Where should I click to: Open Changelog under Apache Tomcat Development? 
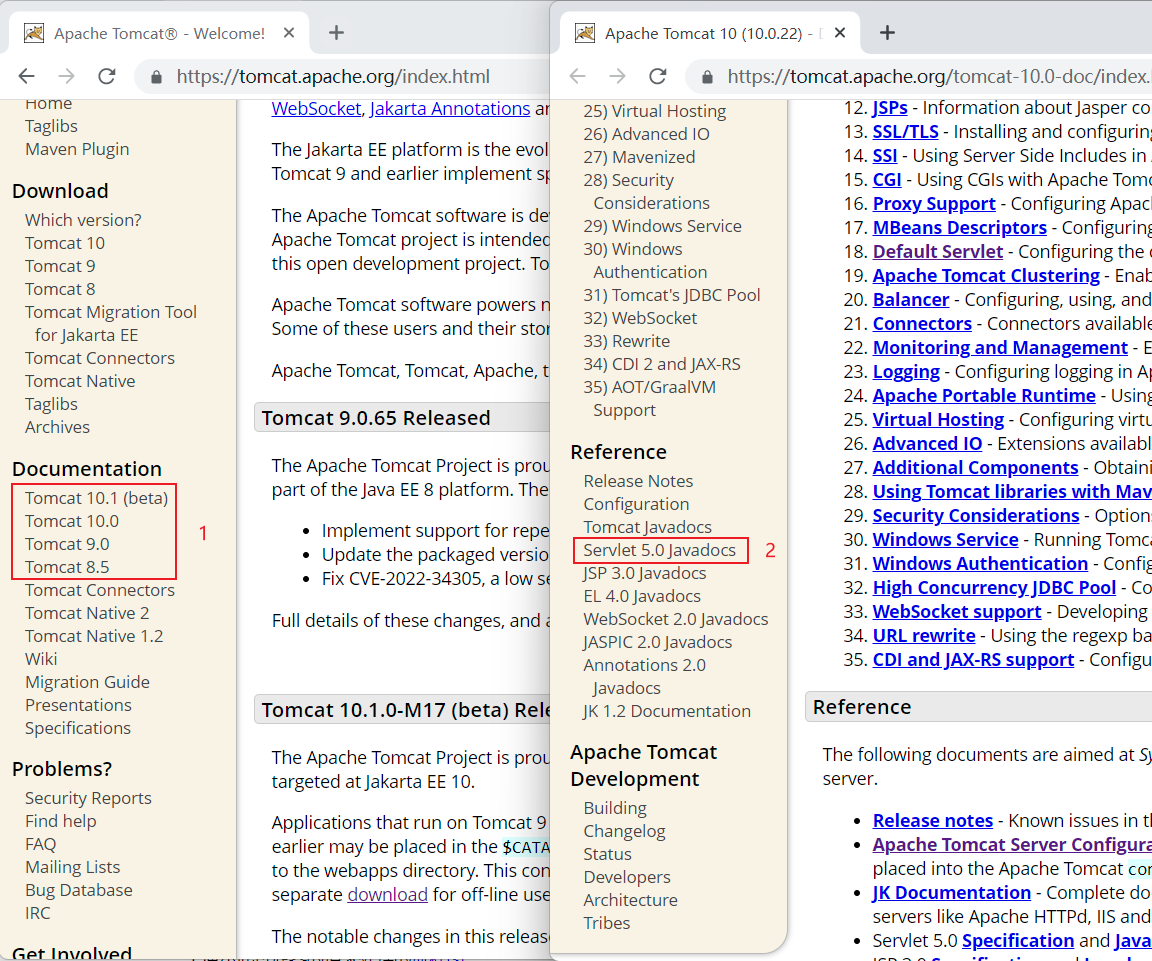[x=624, y=831]
